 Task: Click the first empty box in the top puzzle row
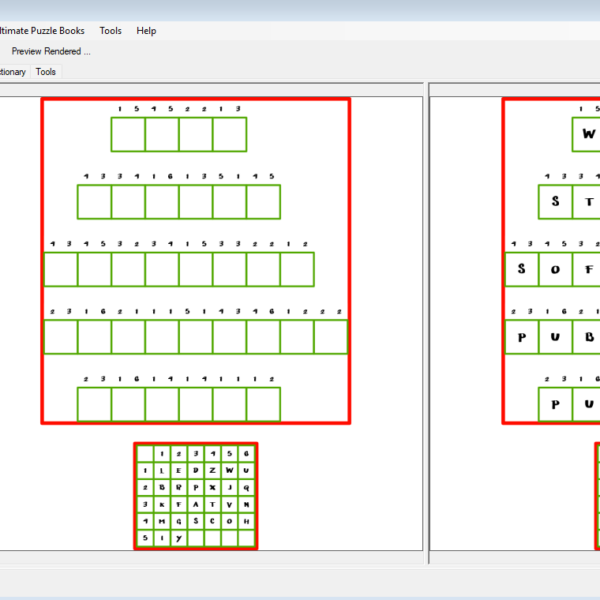[x=128, y=134]
